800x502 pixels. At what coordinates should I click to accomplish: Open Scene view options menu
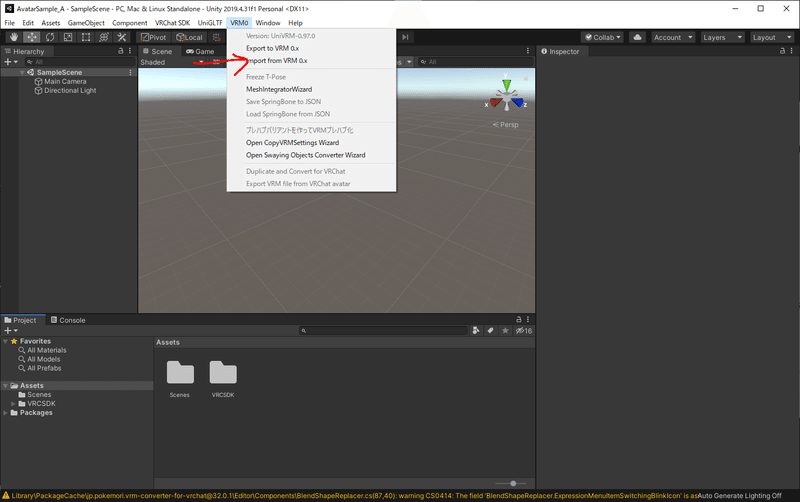coord(528,51)
